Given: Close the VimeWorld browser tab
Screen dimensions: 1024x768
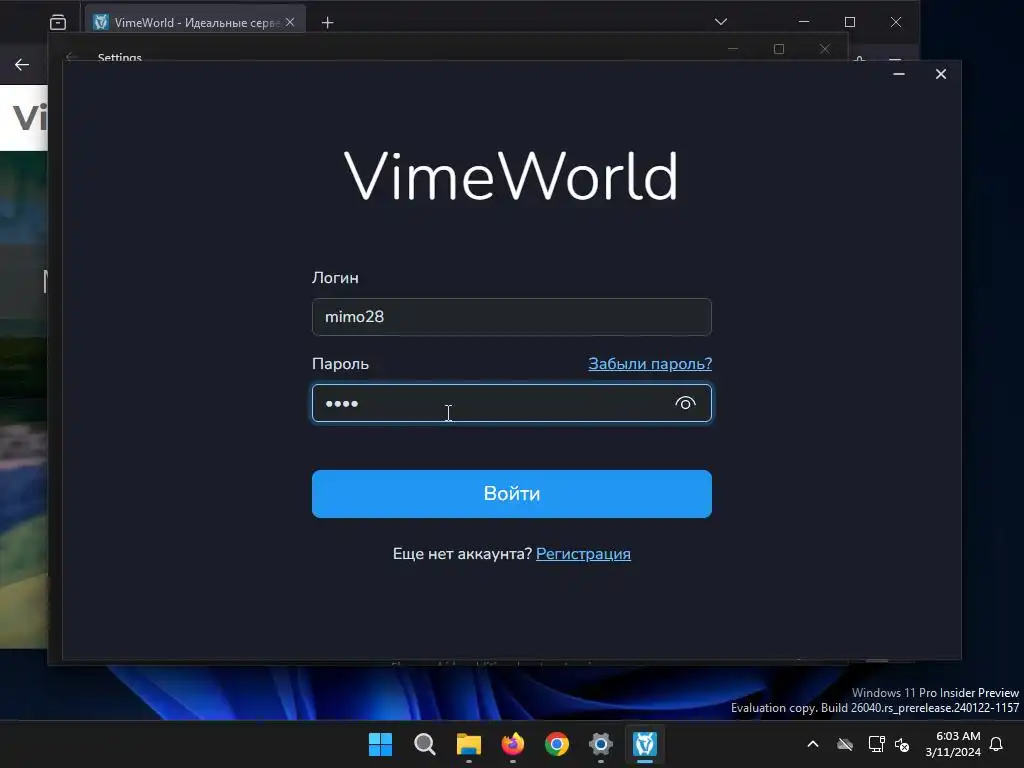Looking at the screenshot, I should 290,22.
